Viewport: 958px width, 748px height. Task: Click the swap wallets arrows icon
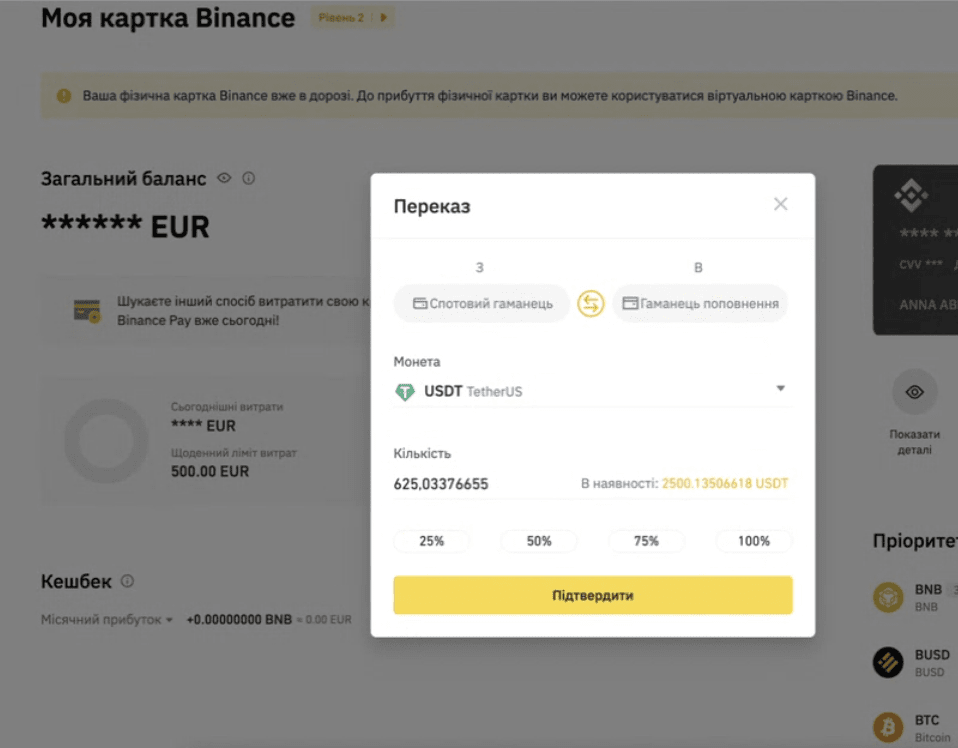point(591,303)
